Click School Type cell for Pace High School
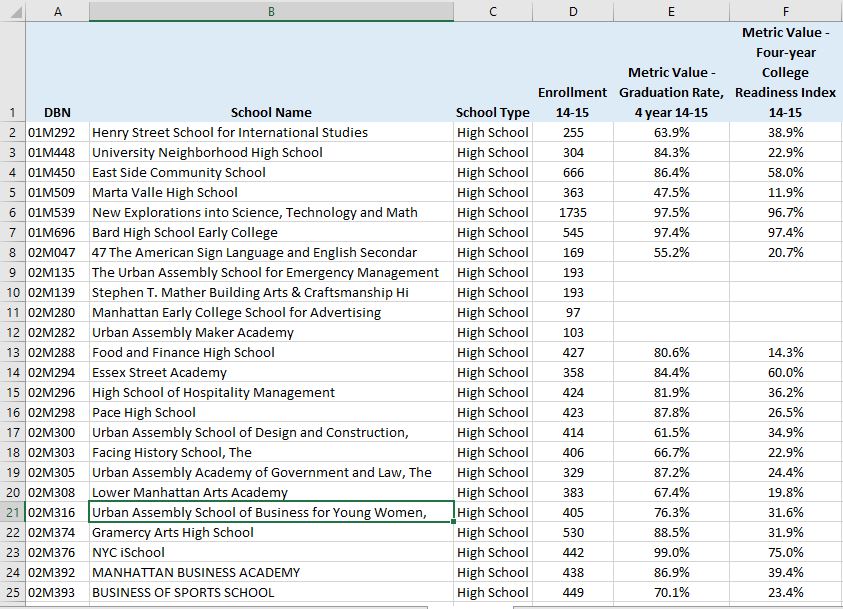843x609 pixels. click(x=493, y=412)
